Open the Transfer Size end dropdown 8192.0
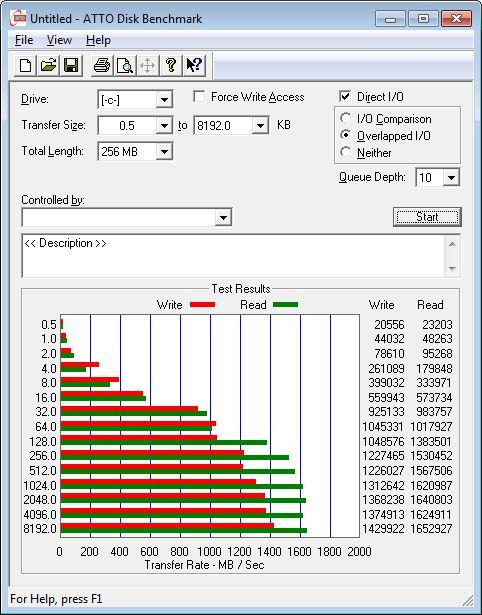Viewport: 482px width, 615px height. tap(260, 126)
